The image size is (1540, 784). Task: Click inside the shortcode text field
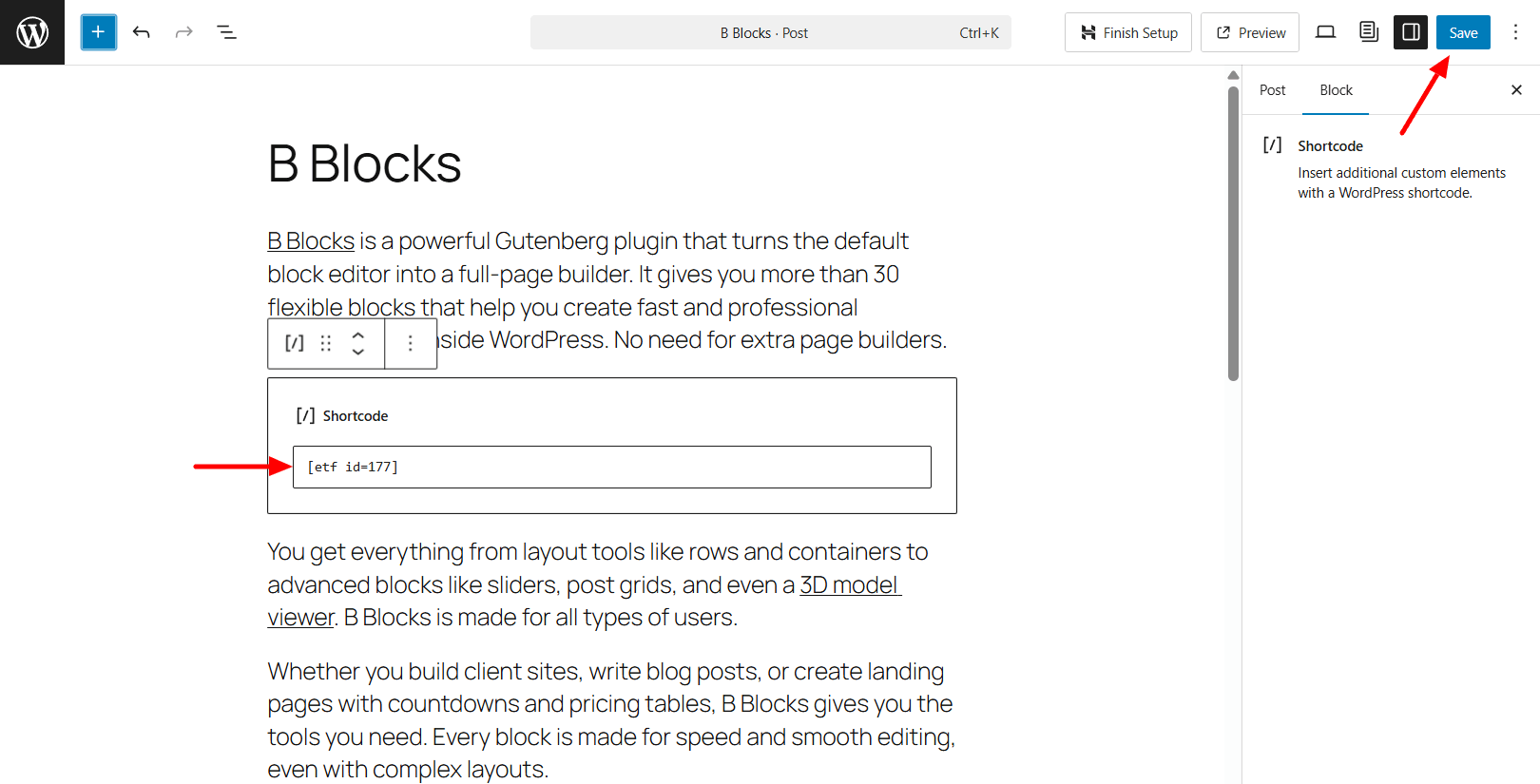(611, 467)
